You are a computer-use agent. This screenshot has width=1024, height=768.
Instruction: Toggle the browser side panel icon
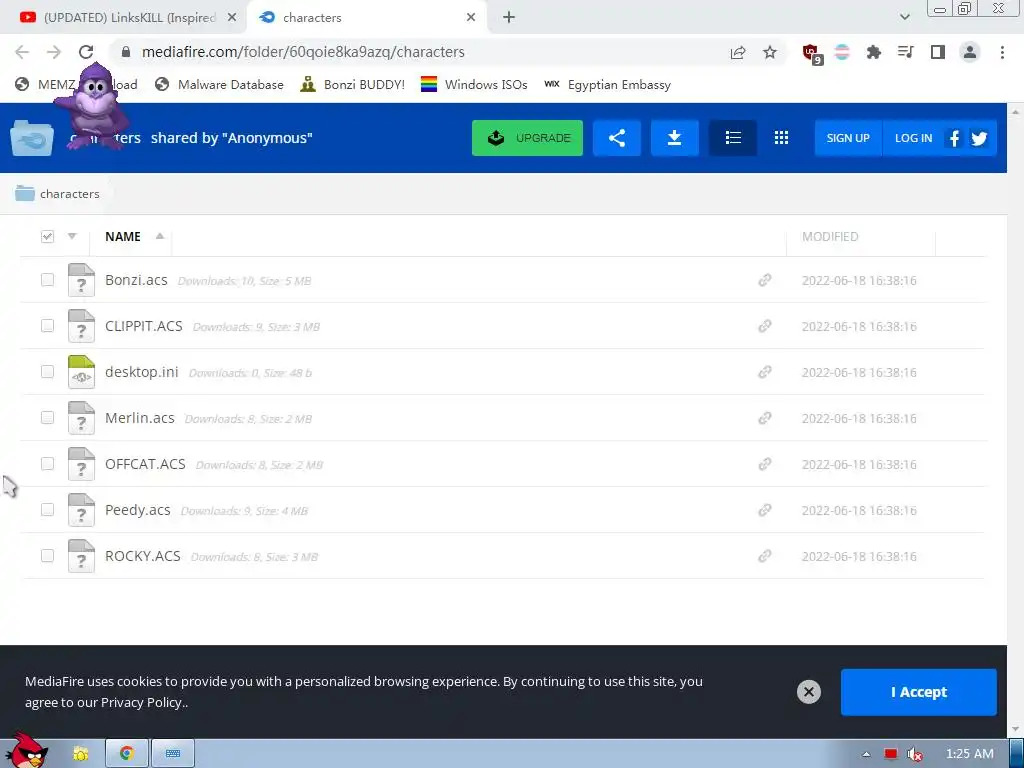click(938, 52)
